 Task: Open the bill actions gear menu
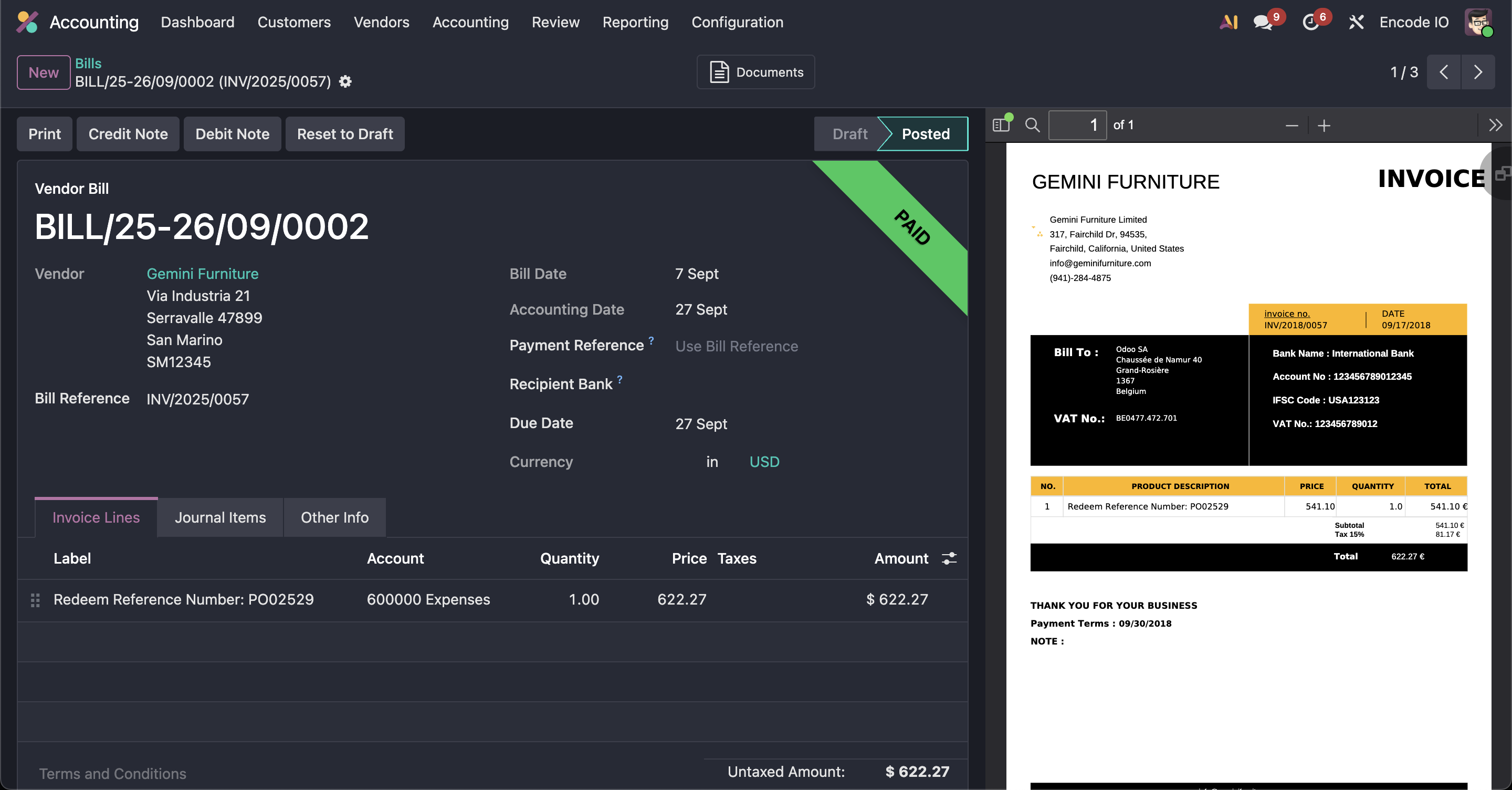(346, 81)
